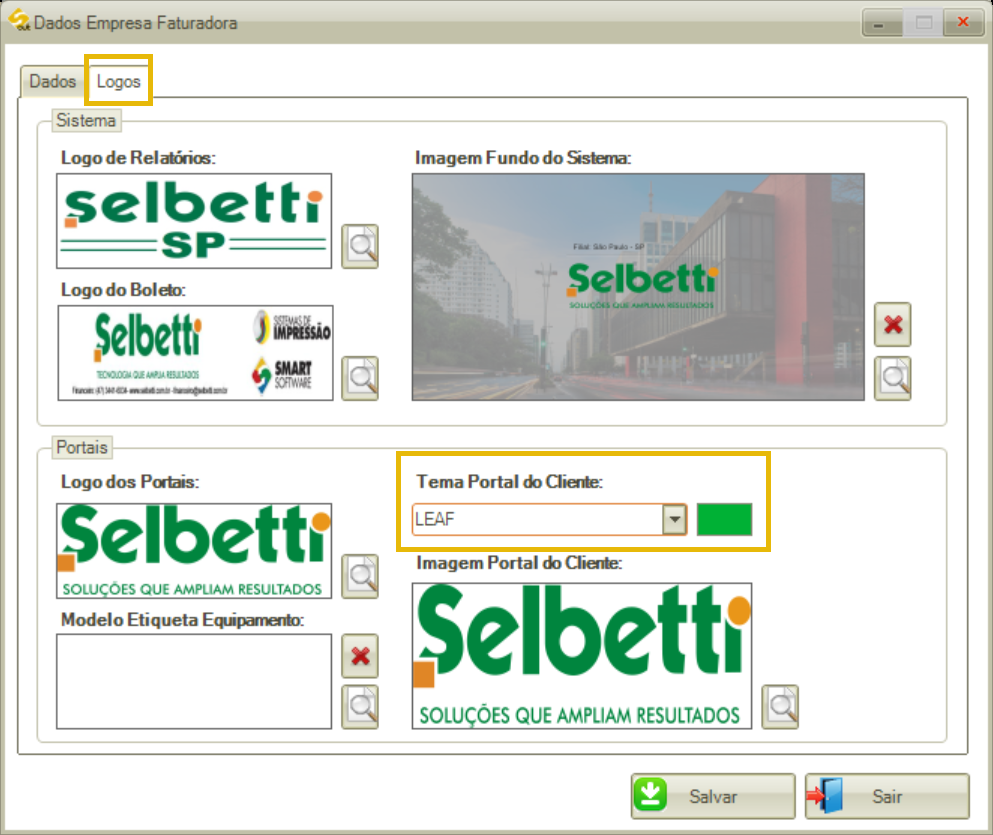Click the Logo dos Portais preview image

coord(194,551)
